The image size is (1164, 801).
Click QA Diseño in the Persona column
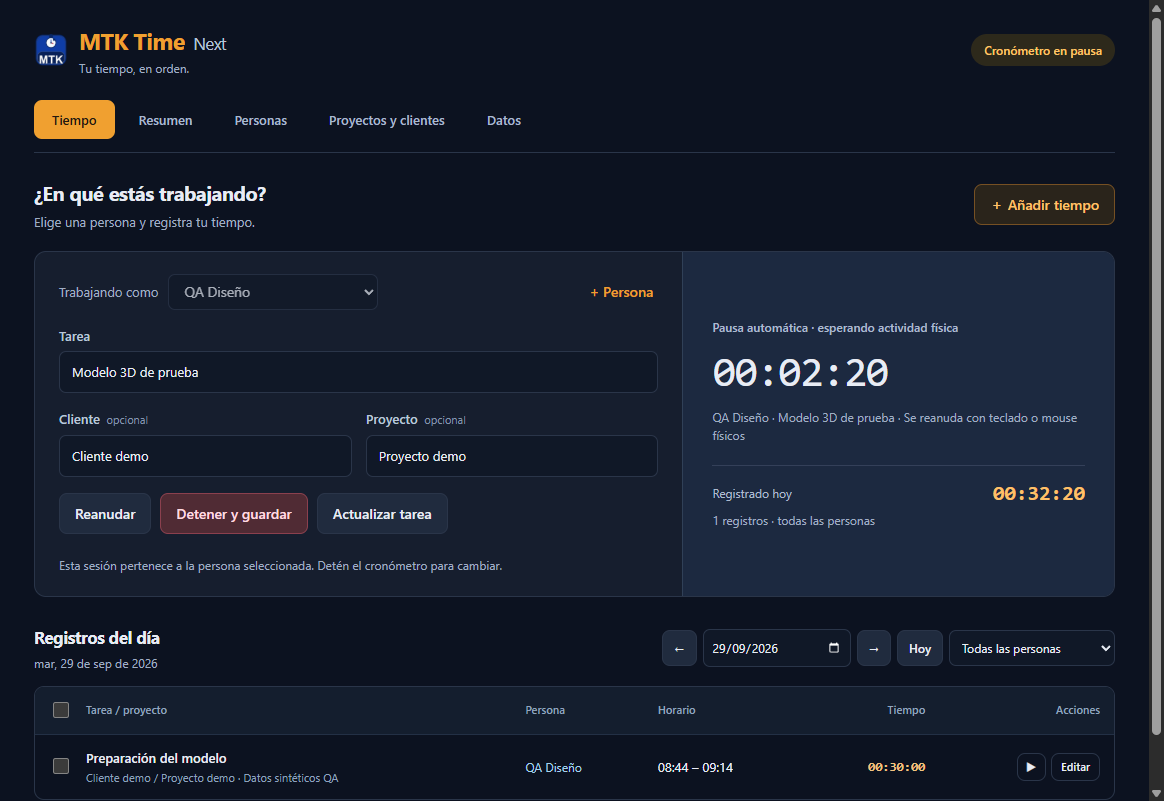(553, 768)
